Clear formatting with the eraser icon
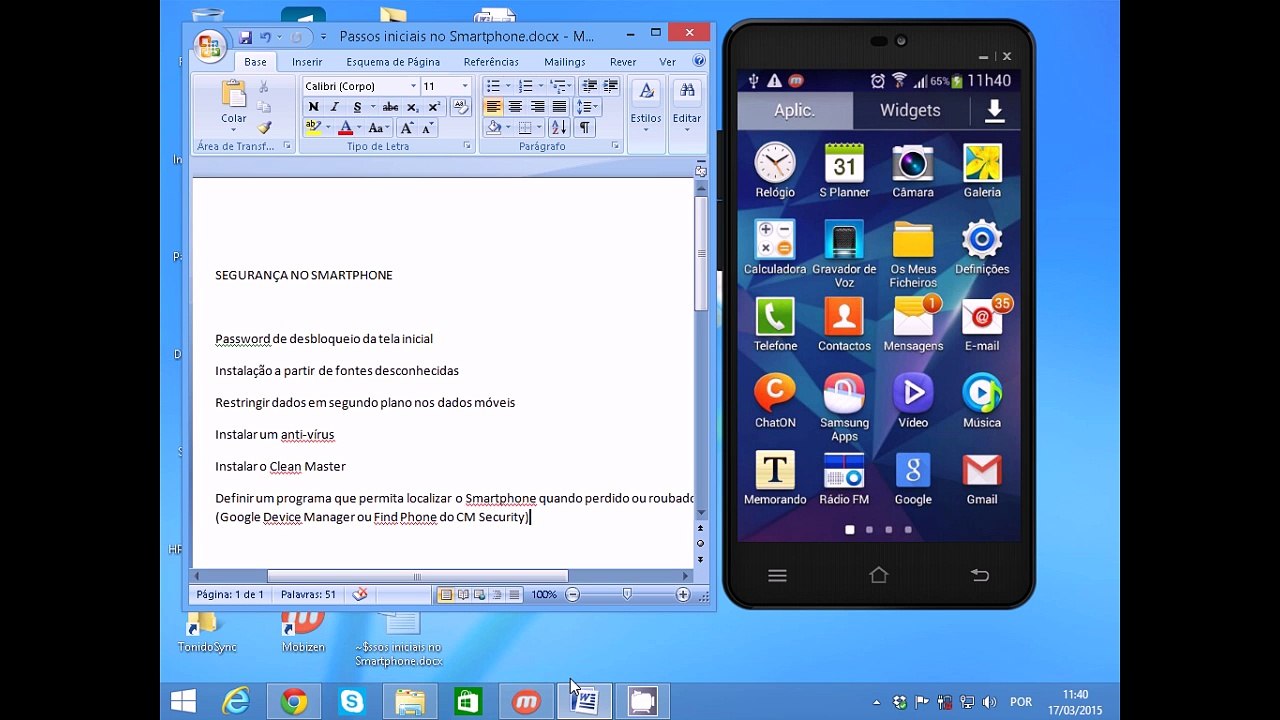 pos(460,107)
